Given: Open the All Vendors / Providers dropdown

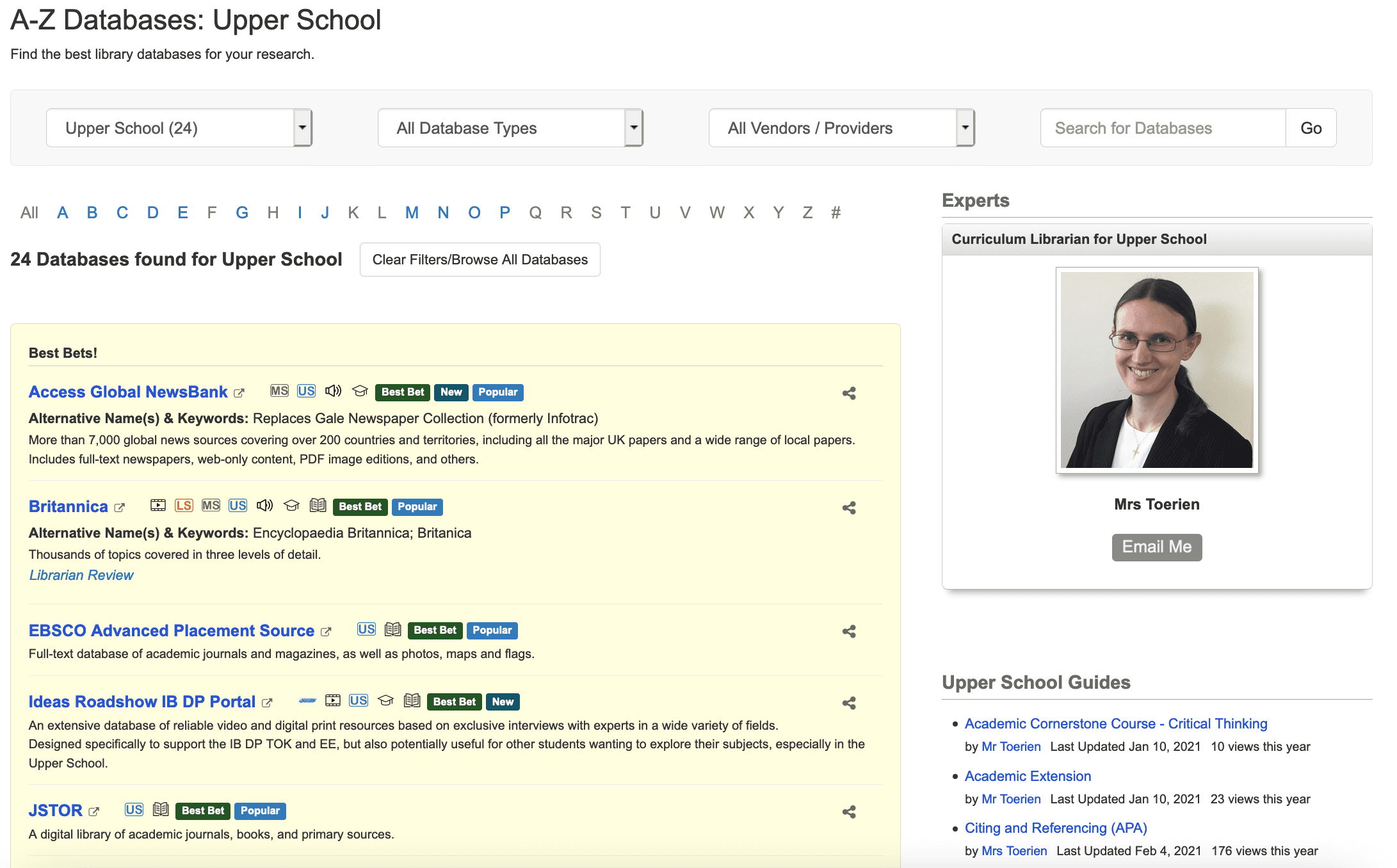Looking at the screenshot, I should (x=841, y=128).
